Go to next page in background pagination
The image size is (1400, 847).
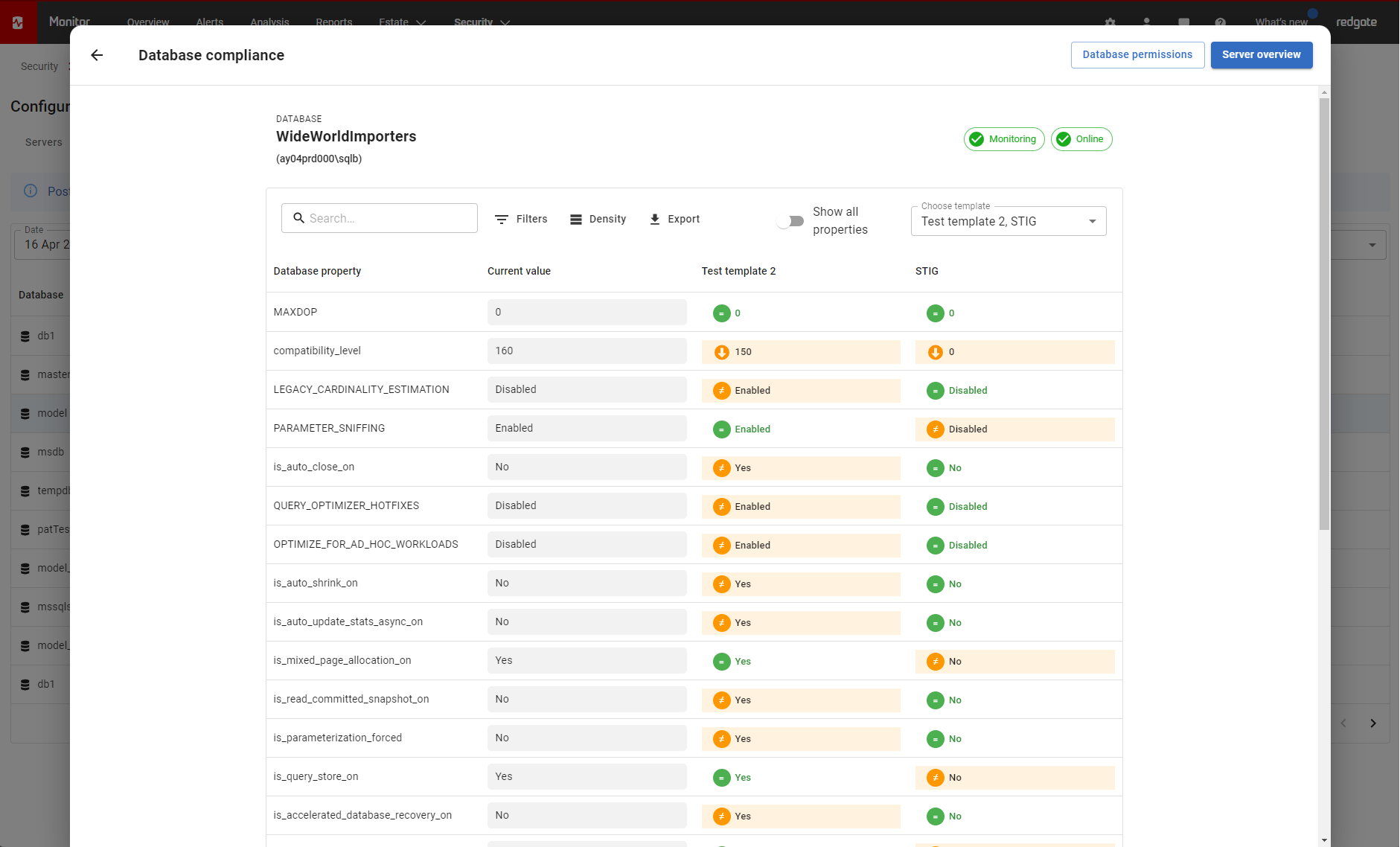coord(1373,723)
